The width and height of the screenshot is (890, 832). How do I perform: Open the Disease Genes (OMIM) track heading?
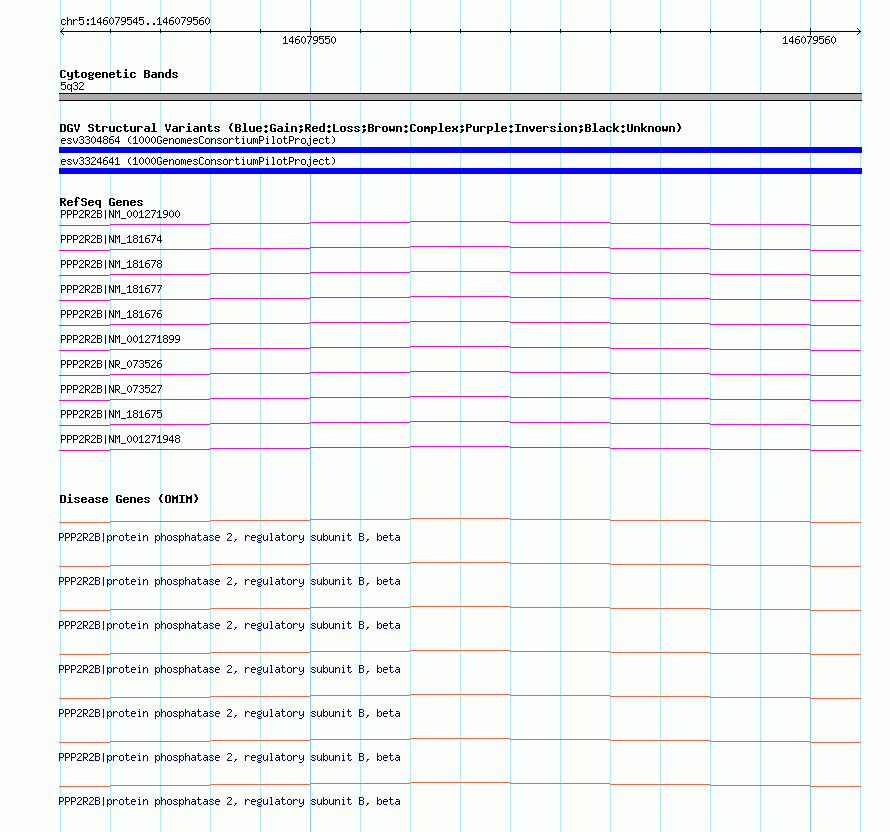(129, 499)
